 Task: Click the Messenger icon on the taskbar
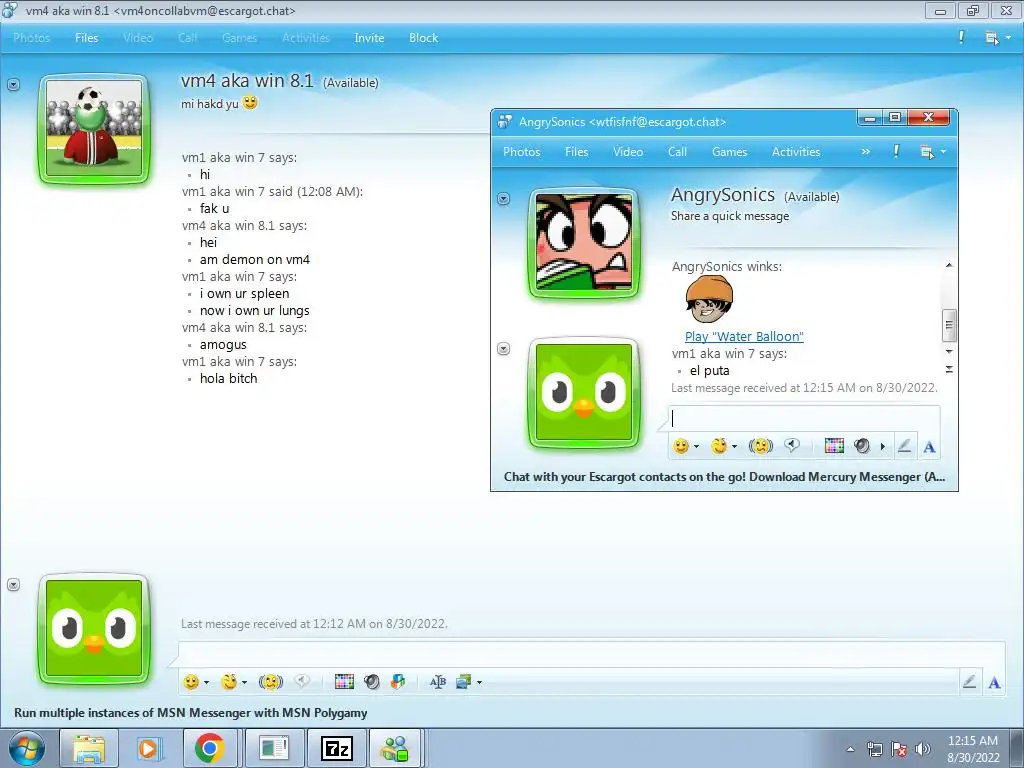point(395,748)
